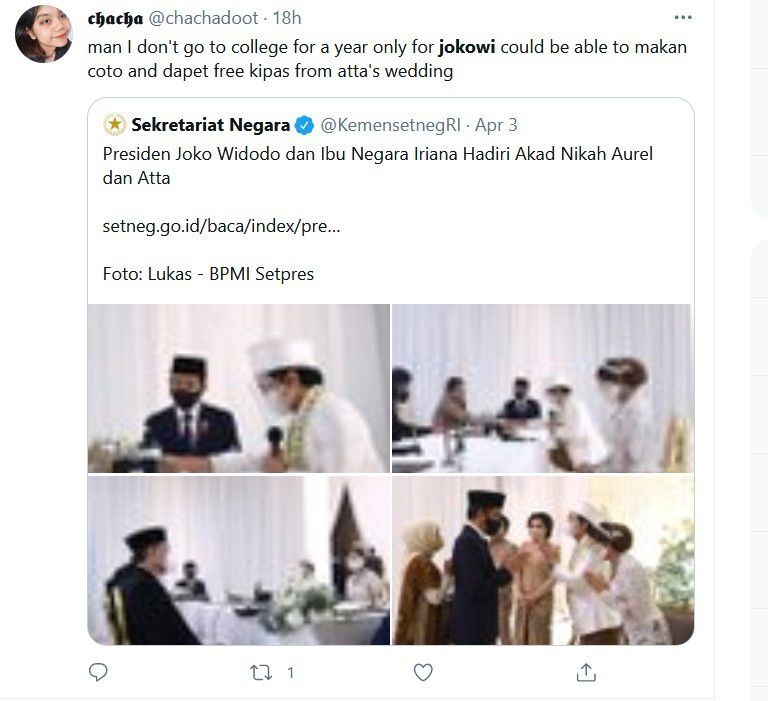The height and width of the screenshot is (701, 768).
Task: Open bottom-left photo of seated man
Action: click(x=239, y=560)
